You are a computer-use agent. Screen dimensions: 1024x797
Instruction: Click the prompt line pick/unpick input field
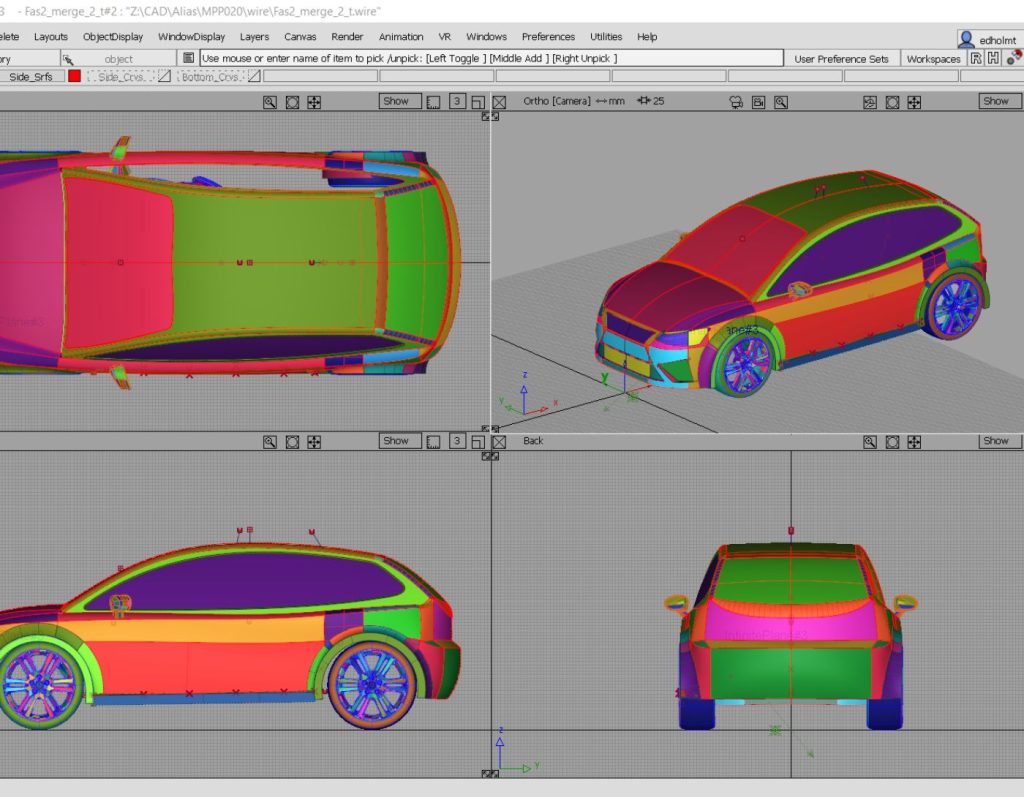[x=491, y=58]
